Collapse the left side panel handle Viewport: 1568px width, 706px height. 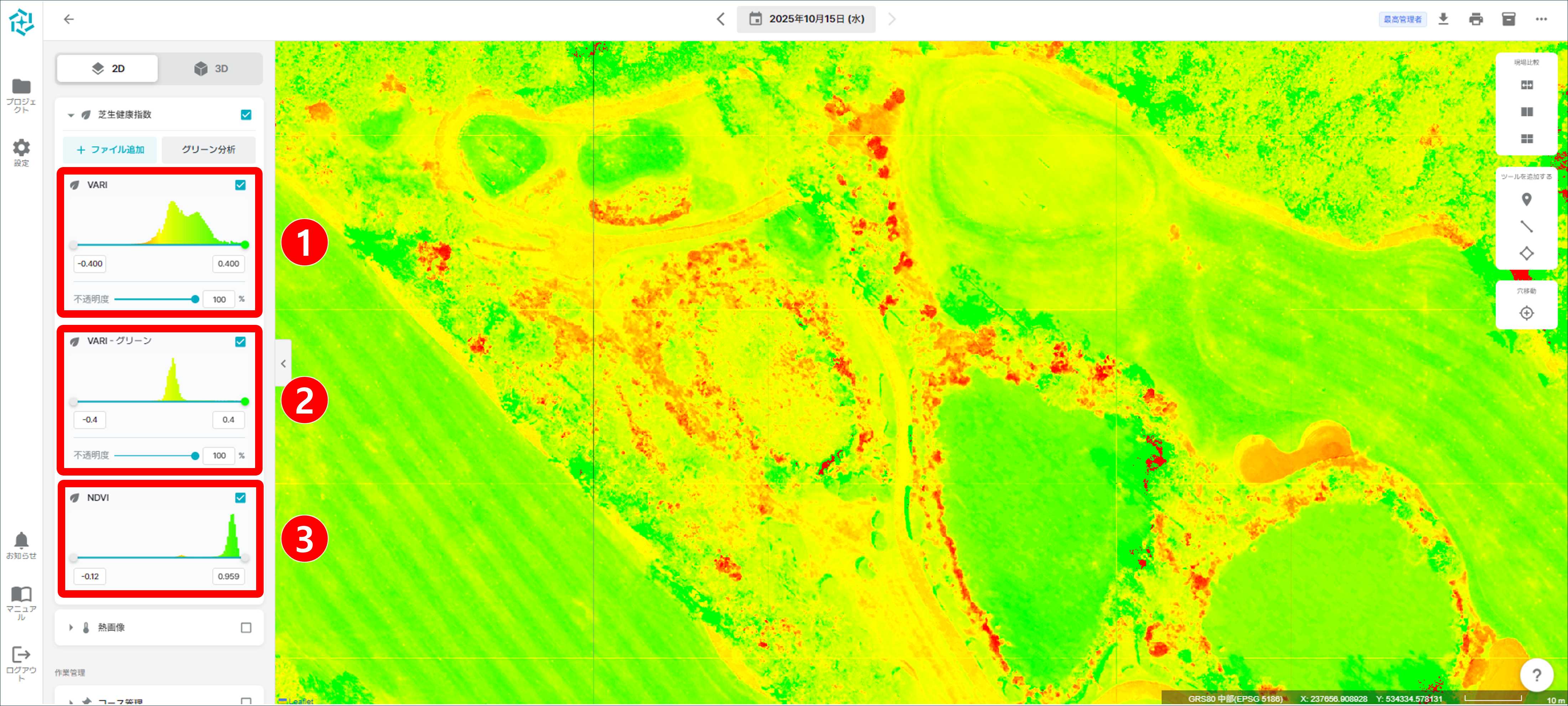(283, 363)
